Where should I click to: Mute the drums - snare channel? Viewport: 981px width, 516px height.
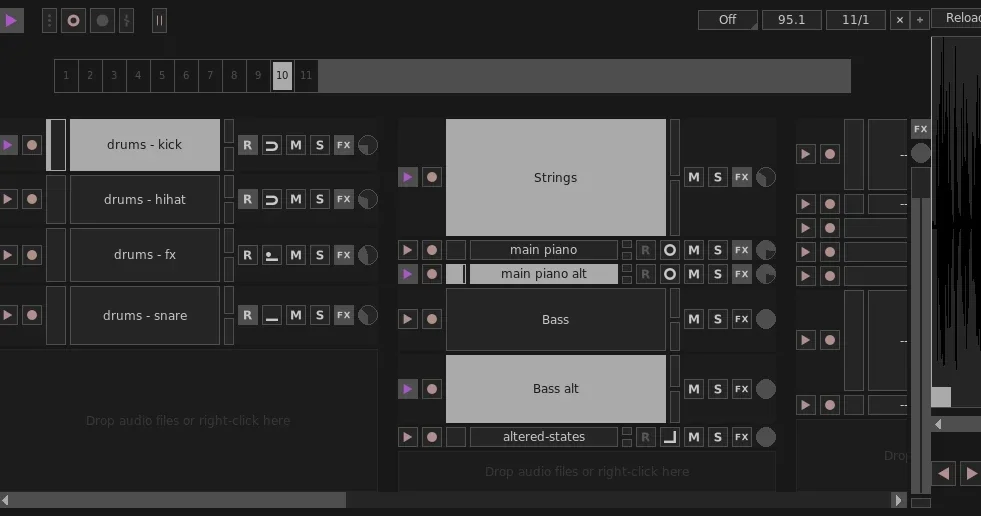tap(296, 315)
